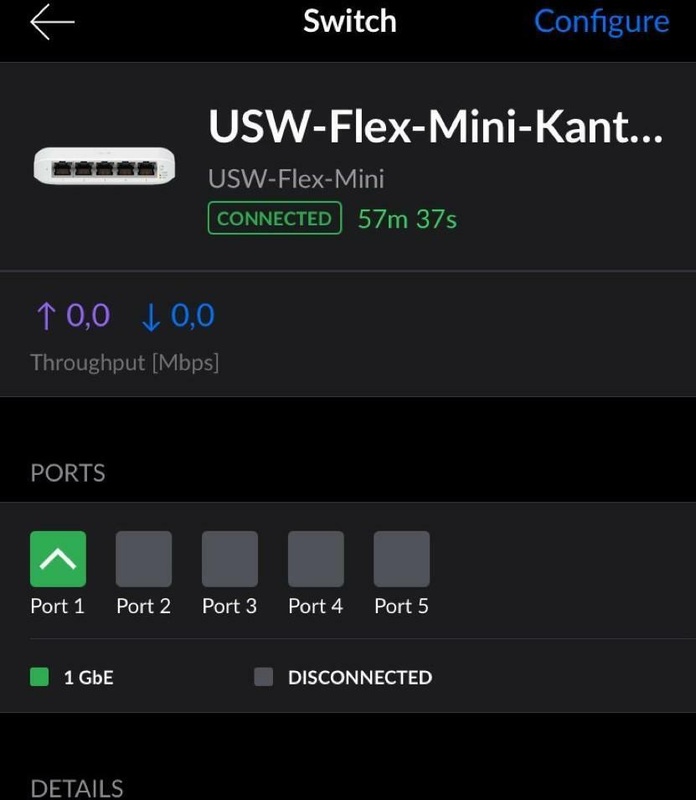
Task: Tap the upload throughput arrow icon
Action: pyautogui.click(x=45, y=316)
